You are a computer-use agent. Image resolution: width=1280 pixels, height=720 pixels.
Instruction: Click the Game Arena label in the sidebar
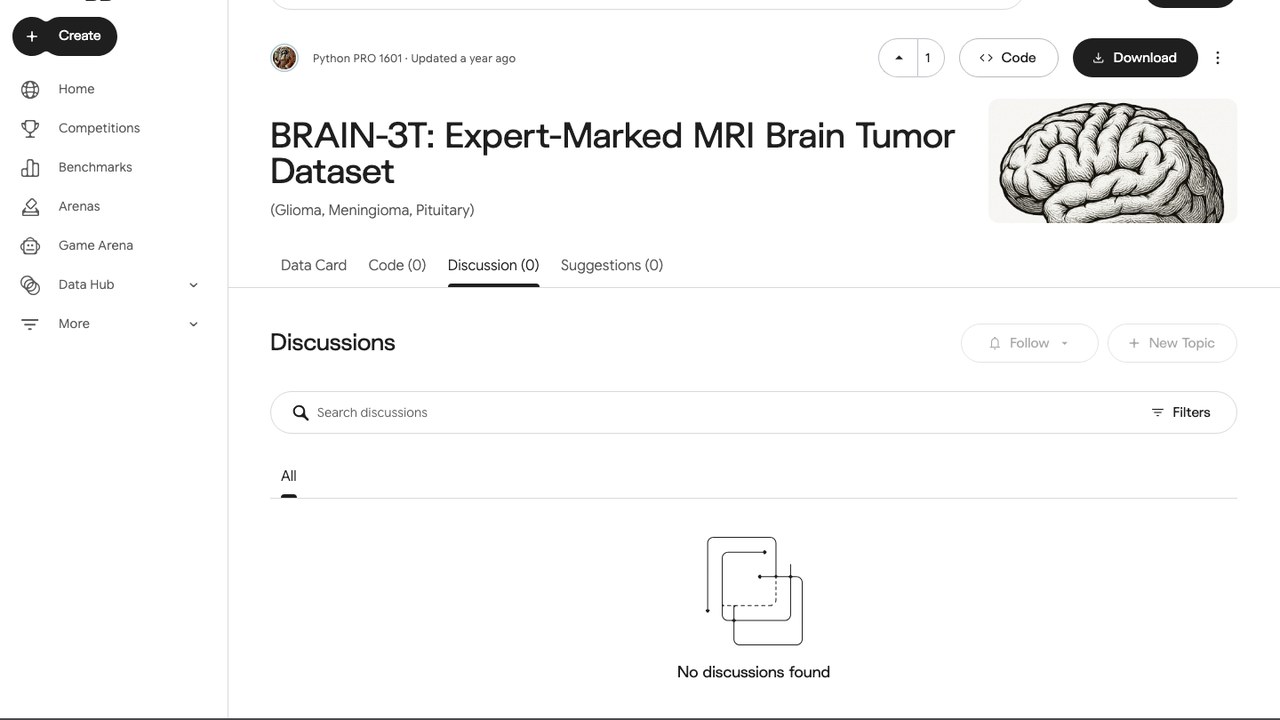pyautogui.click(x=96, y=245)
